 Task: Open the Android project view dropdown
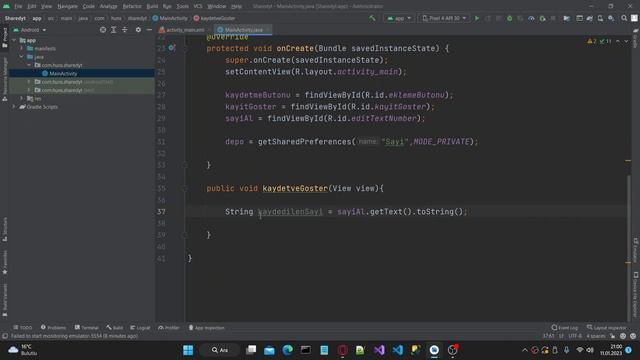point(29,30)
